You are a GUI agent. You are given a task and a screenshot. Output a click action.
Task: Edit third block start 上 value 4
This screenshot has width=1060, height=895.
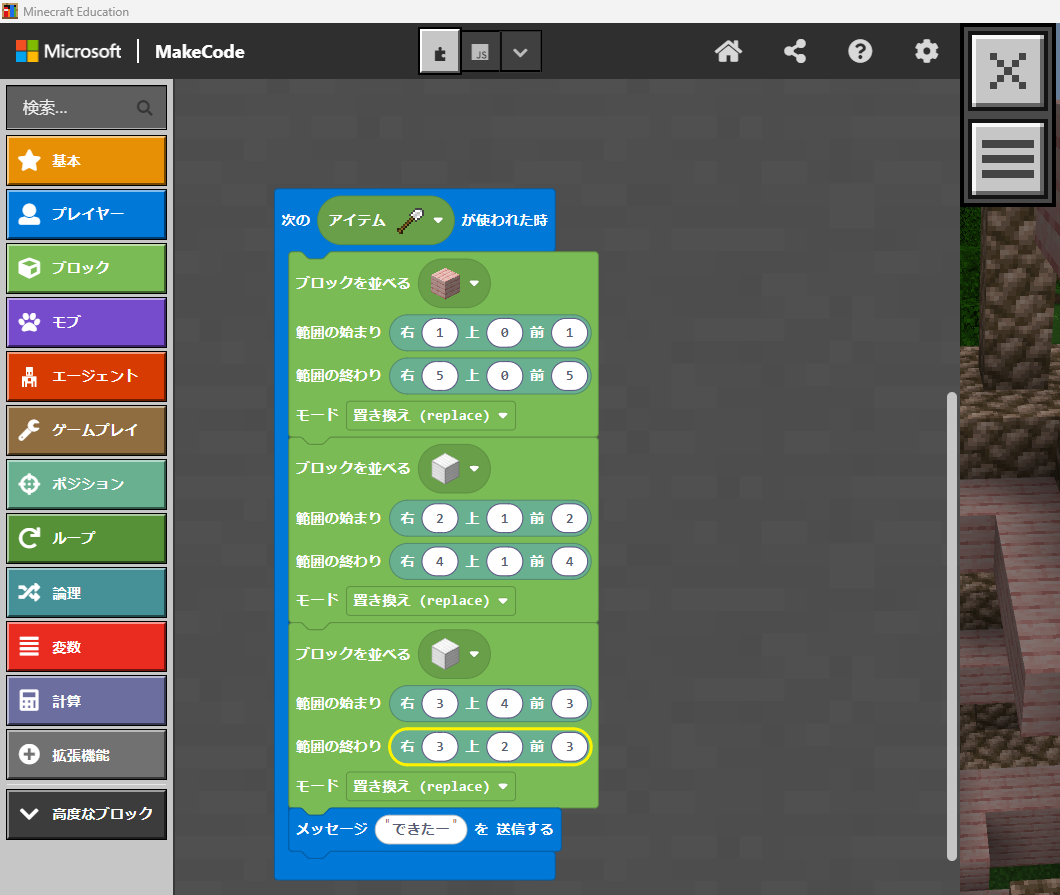pyautogui.click(x=504, y=704)
